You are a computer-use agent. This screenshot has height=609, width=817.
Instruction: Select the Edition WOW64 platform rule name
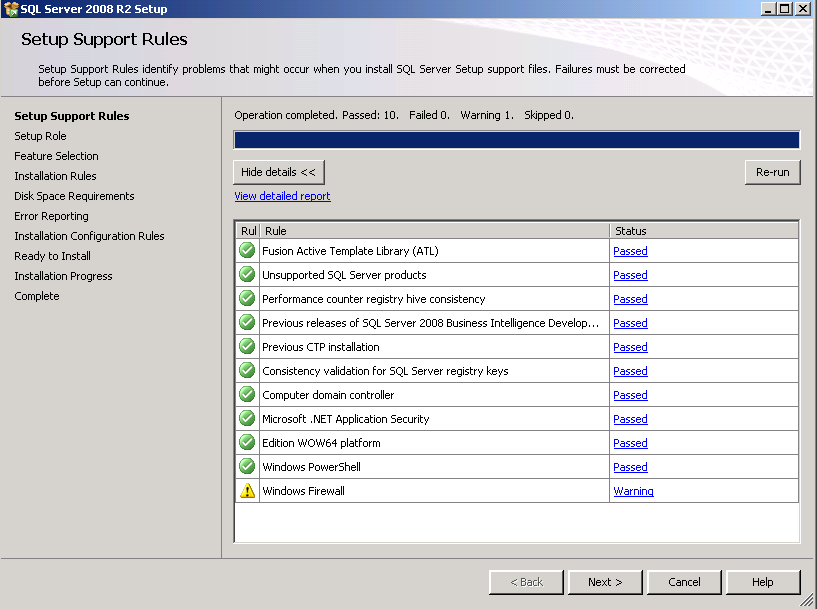[321, 443]
